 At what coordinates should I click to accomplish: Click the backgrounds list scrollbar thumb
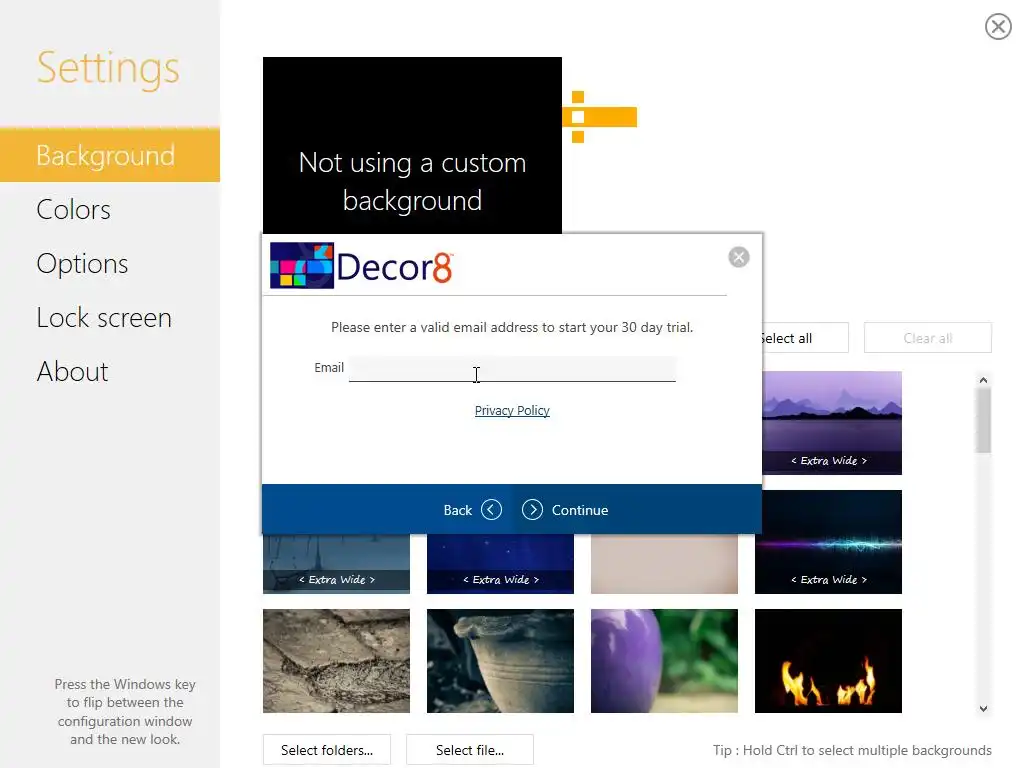coord(983,421)
